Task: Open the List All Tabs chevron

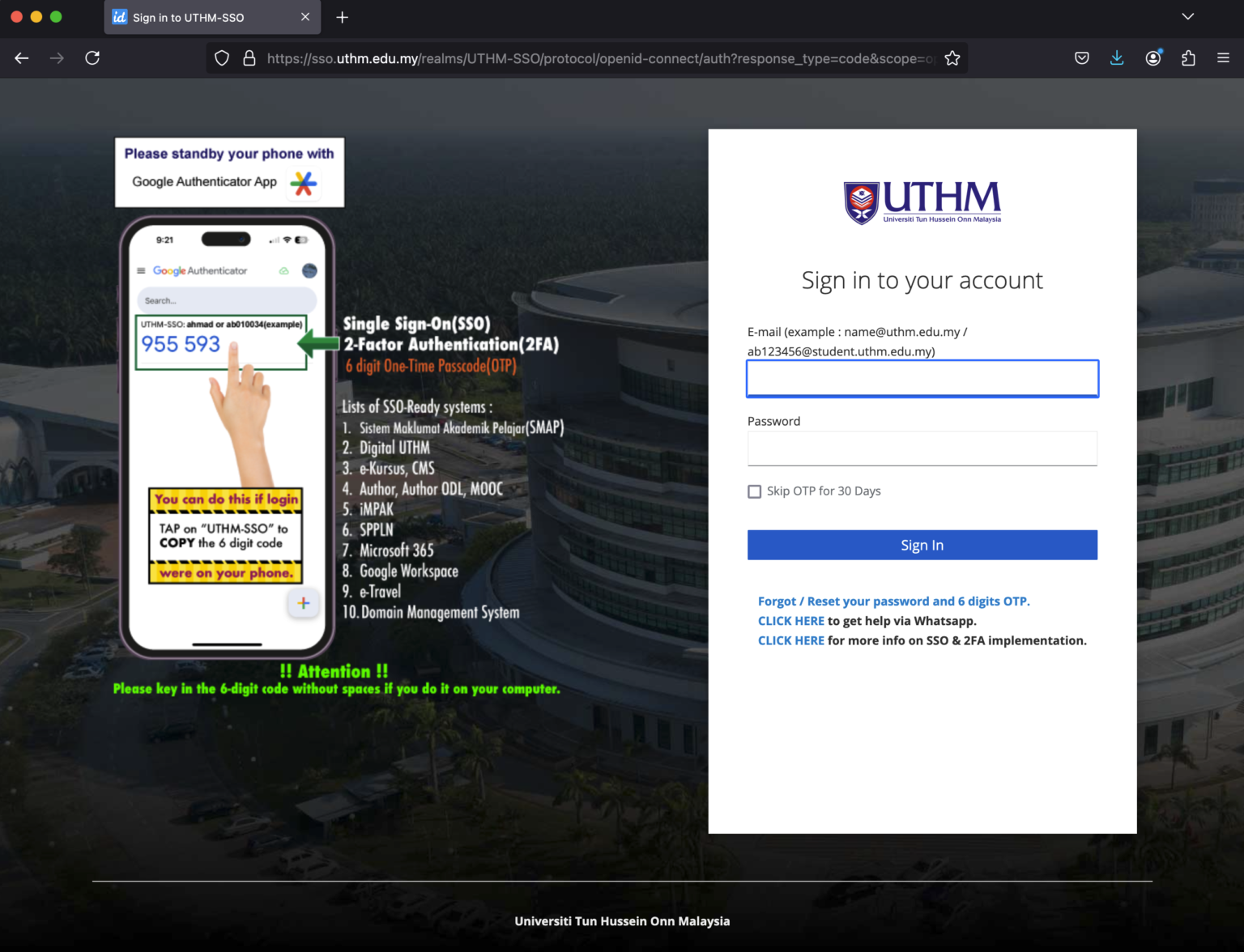Action: [x=1187, y=16]
